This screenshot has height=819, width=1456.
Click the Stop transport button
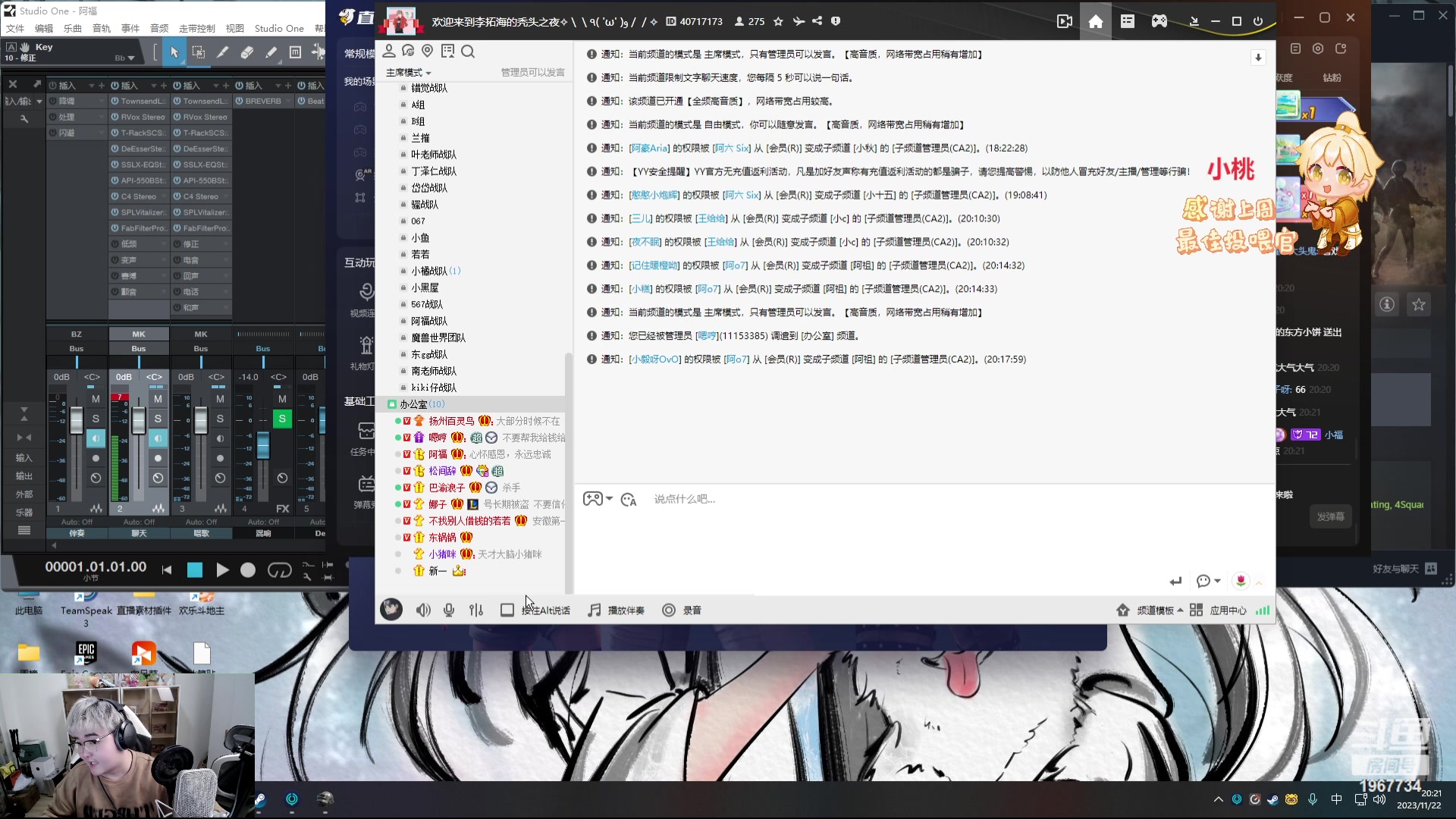195,570
